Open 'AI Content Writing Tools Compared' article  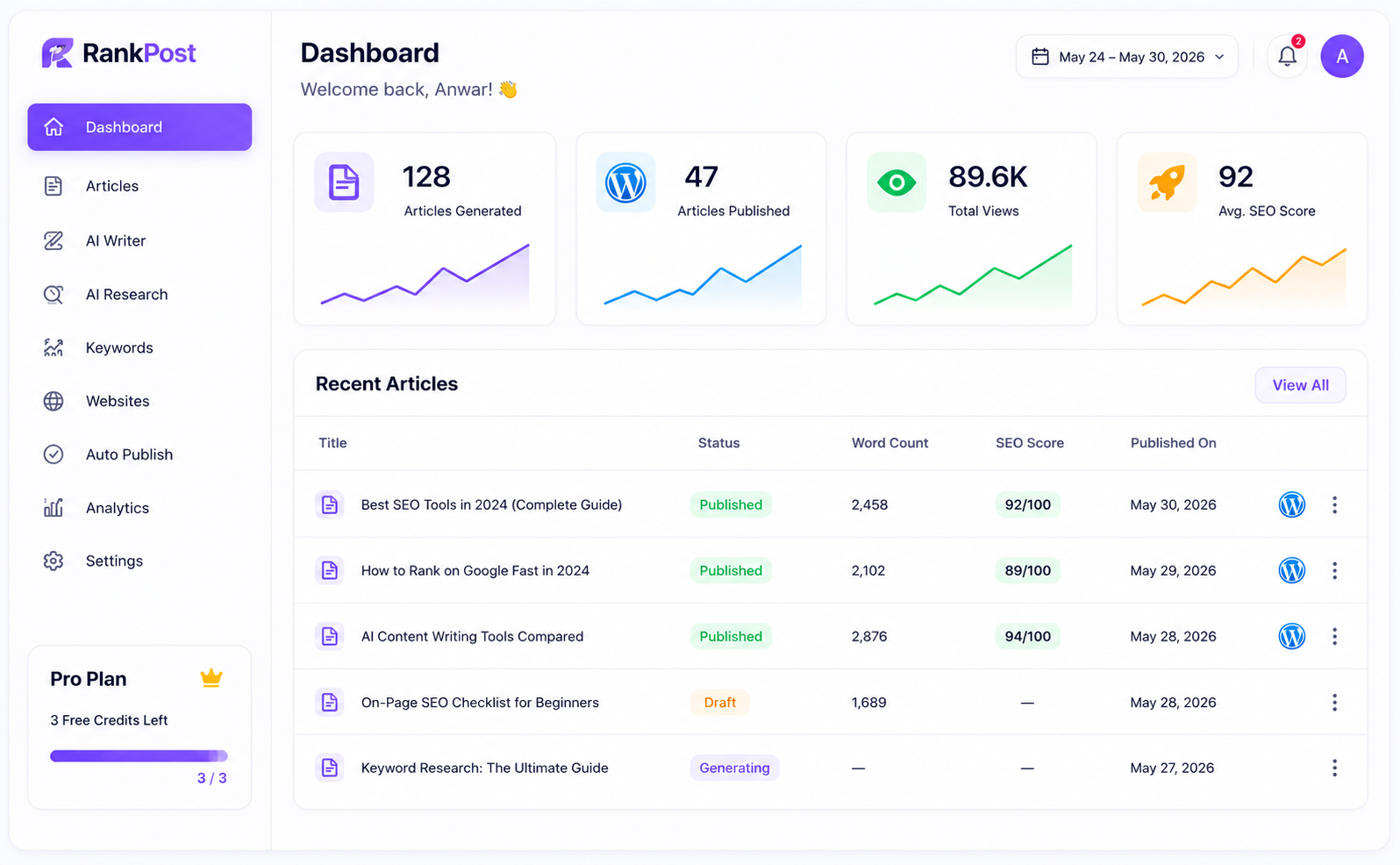point(472,636)
